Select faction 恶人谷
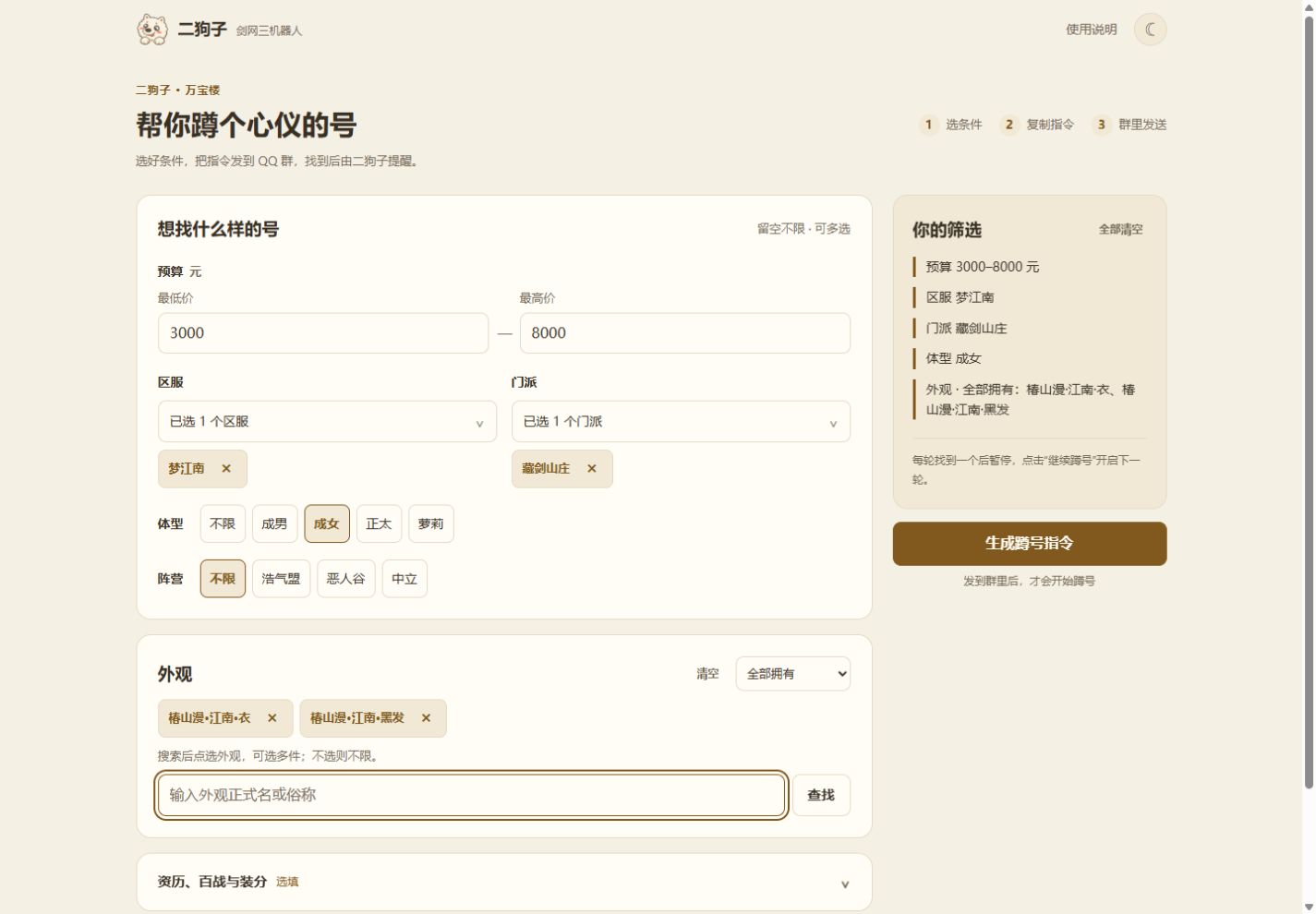This screenshot has height=914, width=1316. 346,579
